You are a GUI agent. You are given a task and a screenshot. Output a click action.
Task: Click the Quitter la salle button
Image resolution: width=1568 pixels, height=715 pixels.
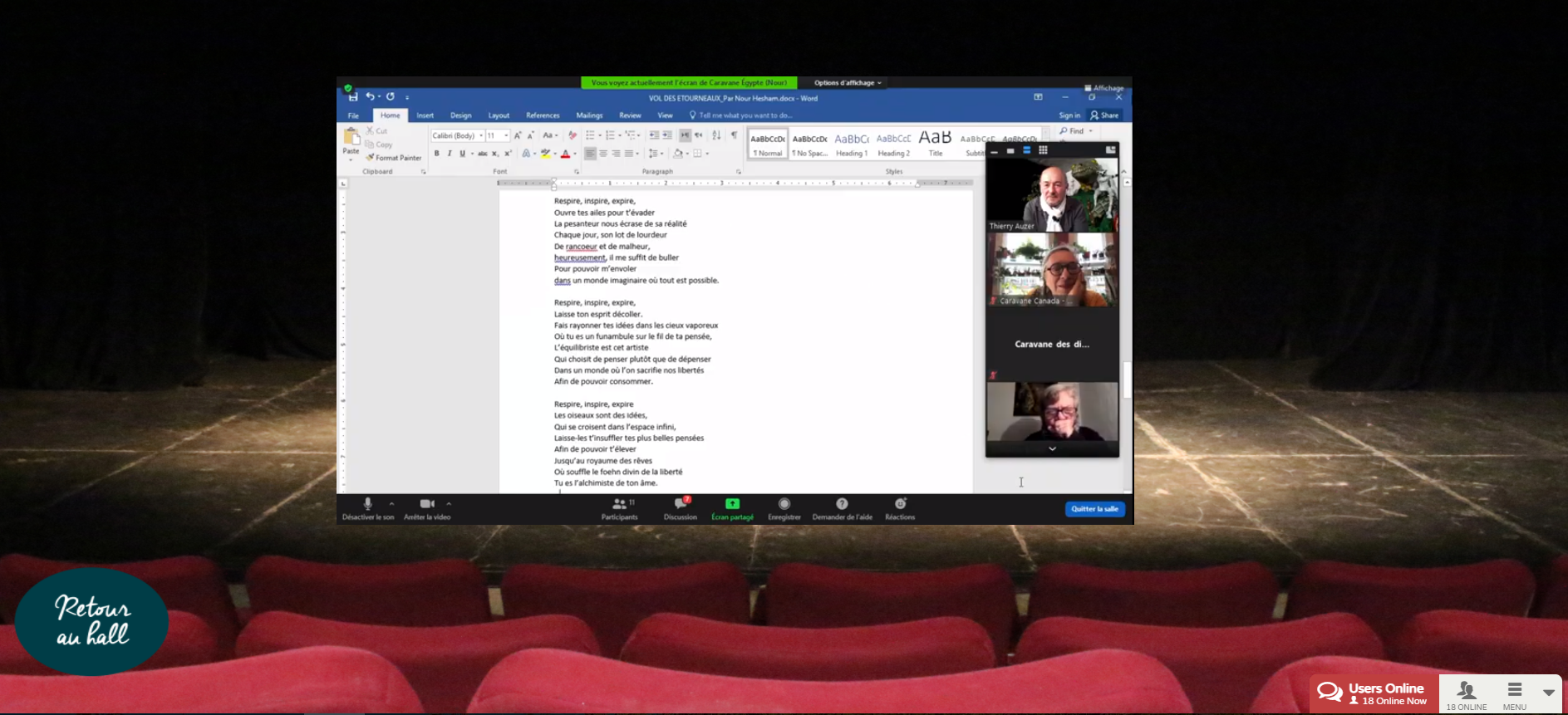(1094, 509)
